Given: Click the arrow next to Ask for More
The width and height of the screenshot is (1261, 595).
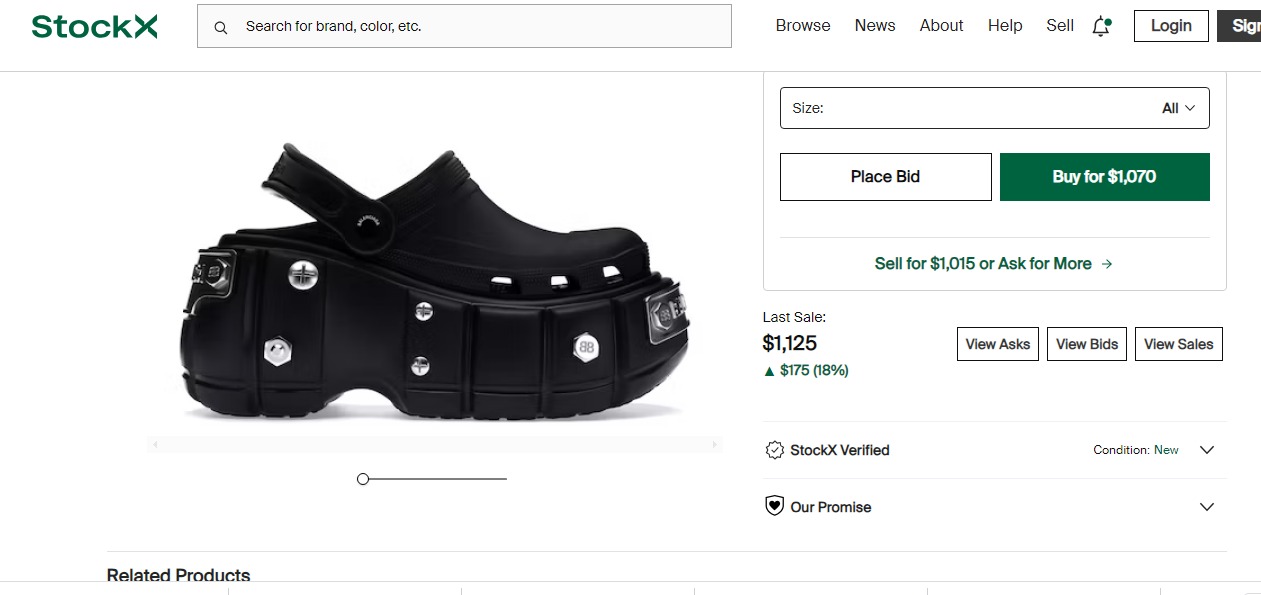Looking at the screenshot, I should [1107, 264].
